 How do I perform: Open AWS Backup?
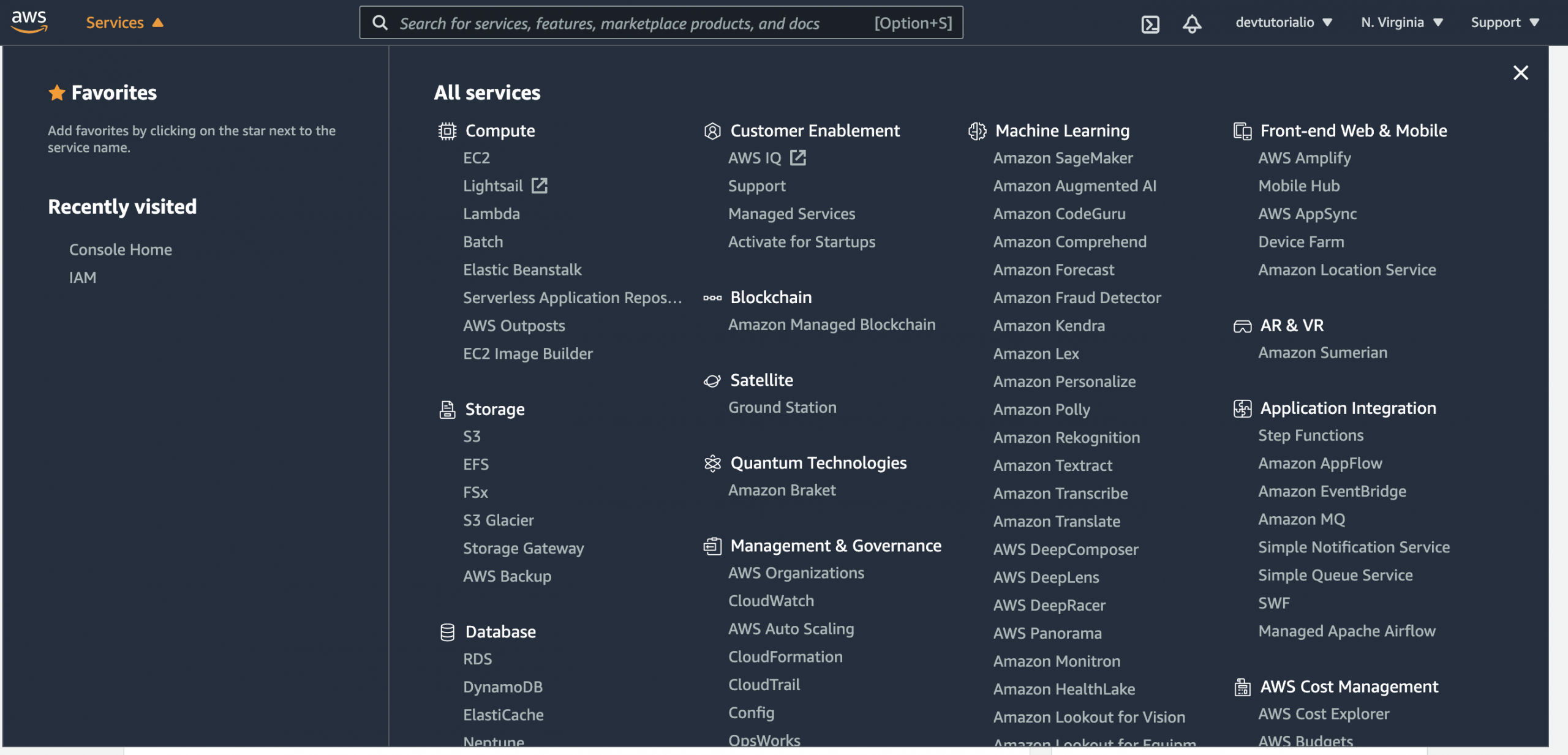[x=507, y=576]
